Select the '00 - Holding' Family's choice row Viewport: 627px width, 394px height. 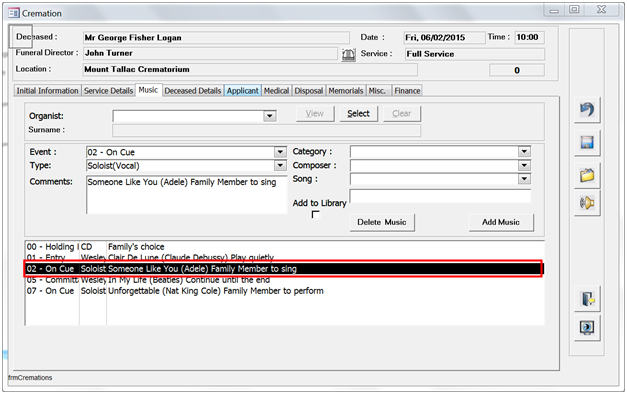click(284, 247)
